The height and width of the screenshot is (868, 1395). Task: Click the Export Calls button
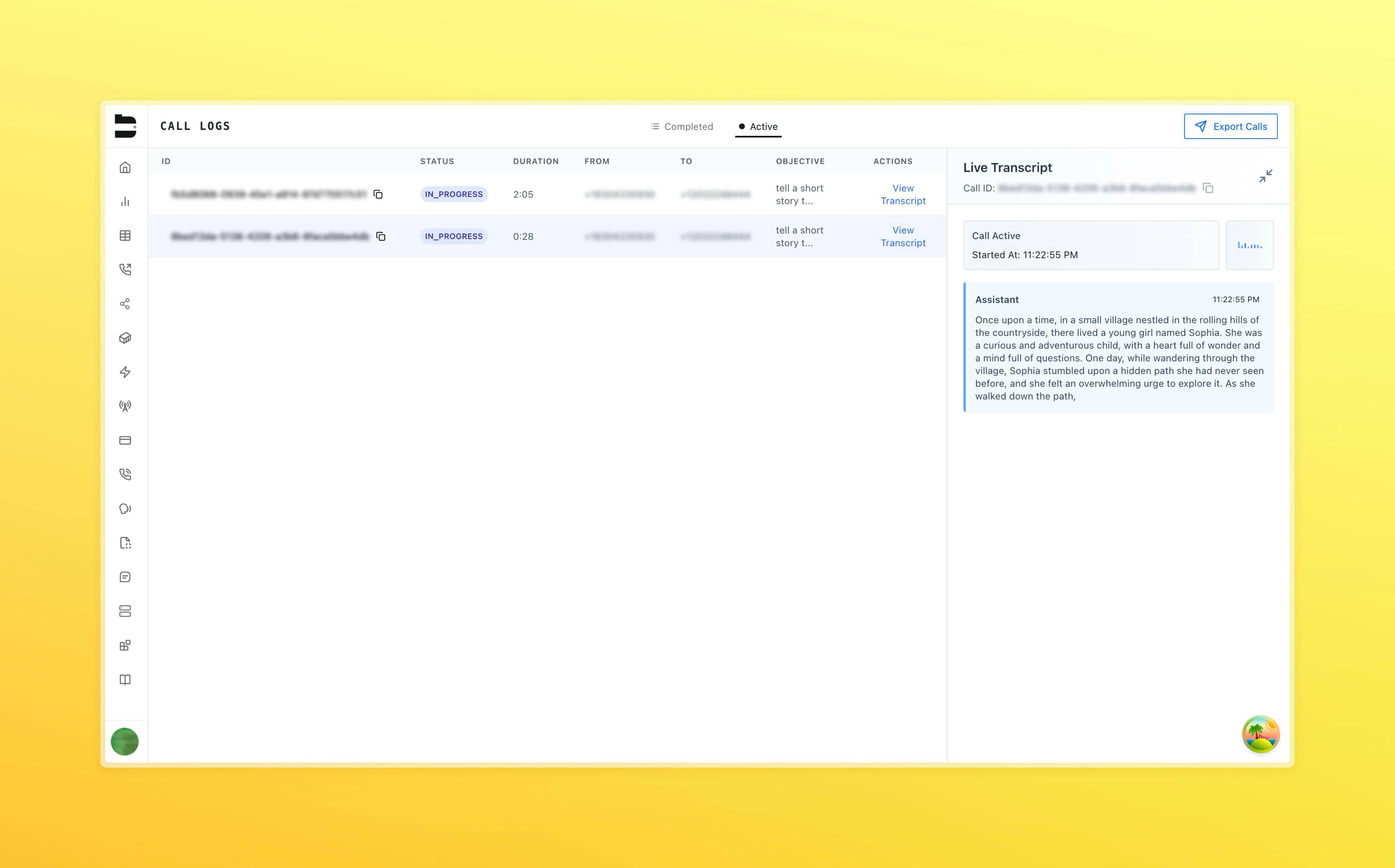[1230, 126]
